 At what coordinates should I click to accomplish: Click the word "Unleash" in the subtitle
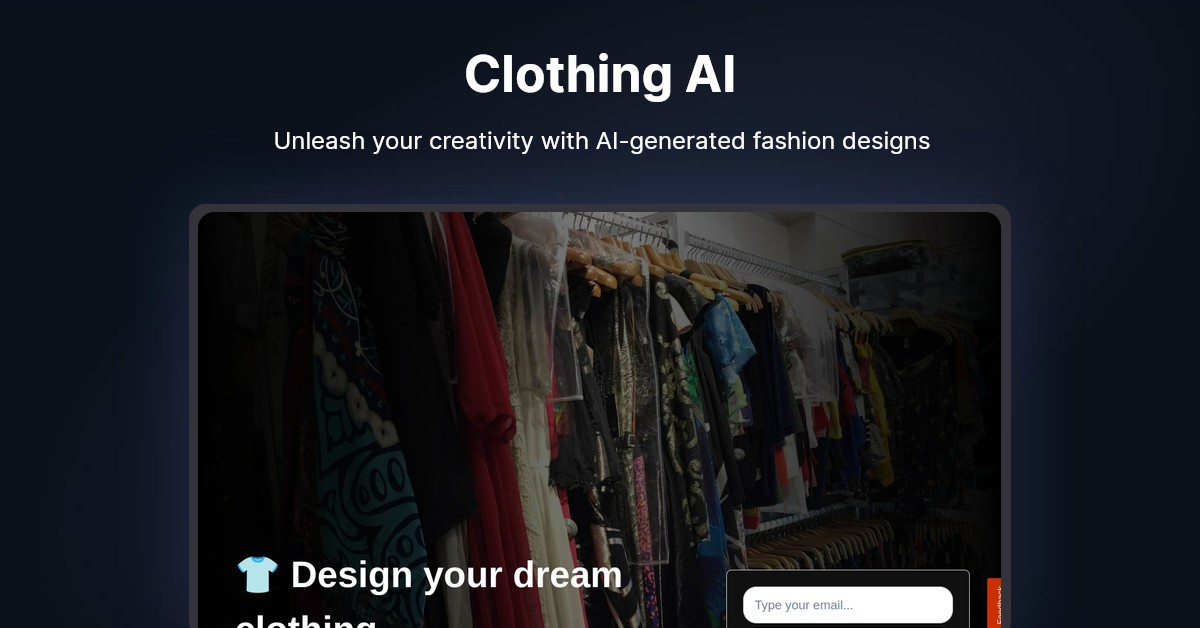coord(319,141)
